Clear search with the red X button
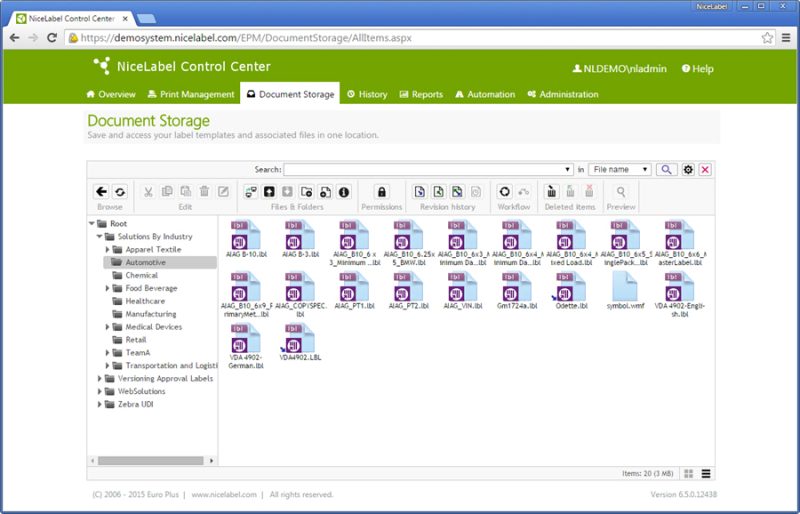 [705, 169]
